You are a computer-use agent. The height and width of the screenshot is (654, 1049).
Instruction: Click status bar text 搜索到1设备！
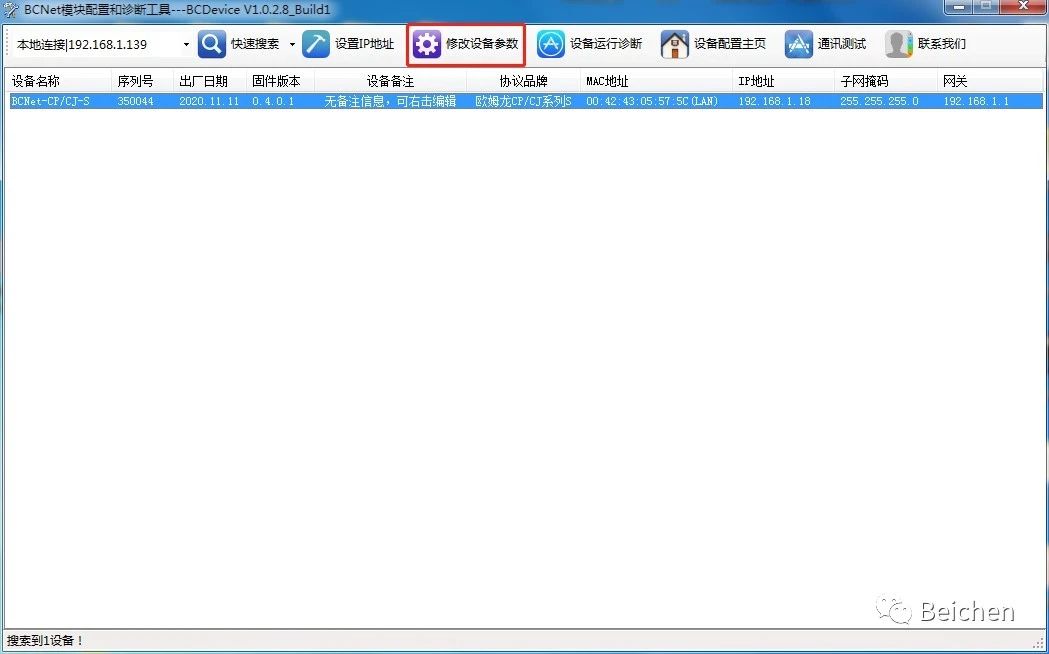tap(45, 641)
